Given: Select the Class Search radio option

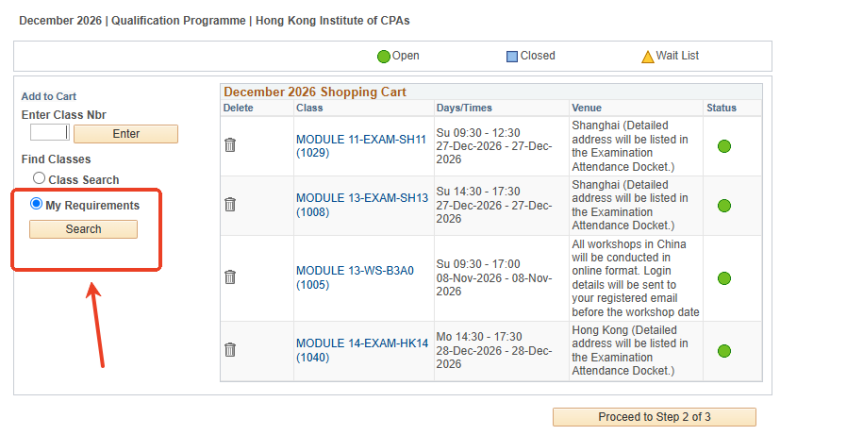Looking at the screenshot, I should (x=39, y=178).
